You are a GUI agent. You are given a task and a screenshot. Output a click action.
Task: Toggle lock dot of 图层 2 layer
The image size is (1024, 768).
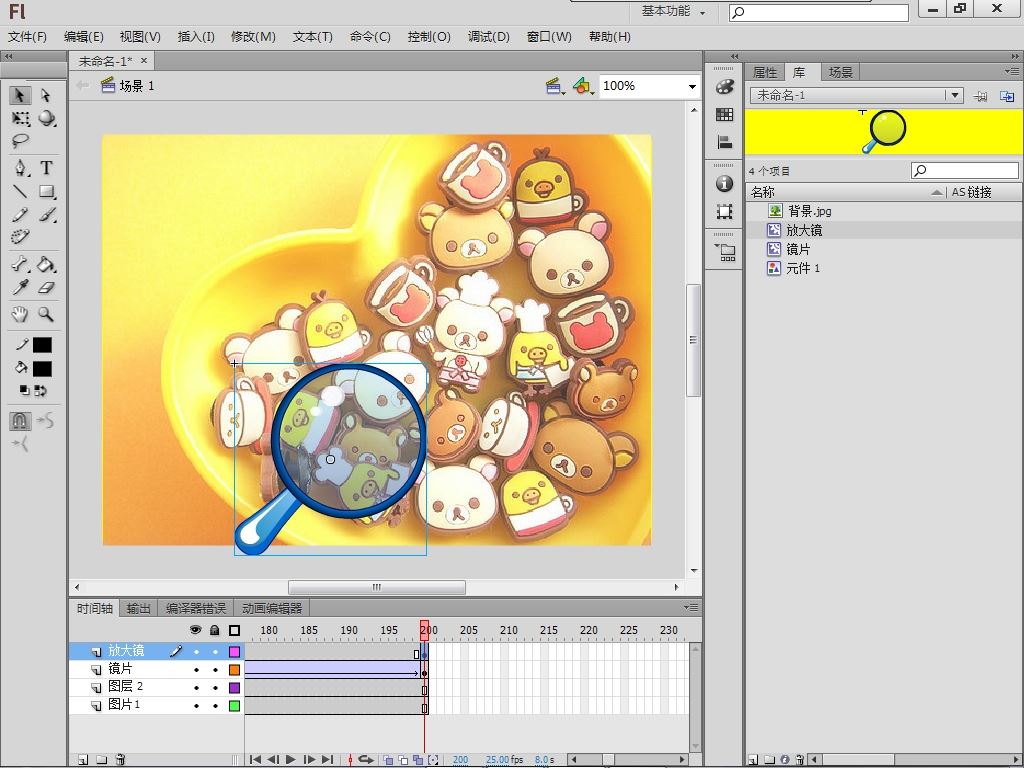215,688
